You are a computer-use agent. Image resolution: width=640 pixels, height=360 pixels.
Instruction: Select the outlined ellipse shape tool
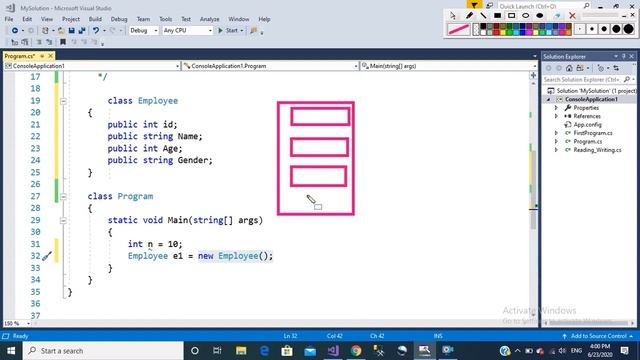tap(526, 16)
